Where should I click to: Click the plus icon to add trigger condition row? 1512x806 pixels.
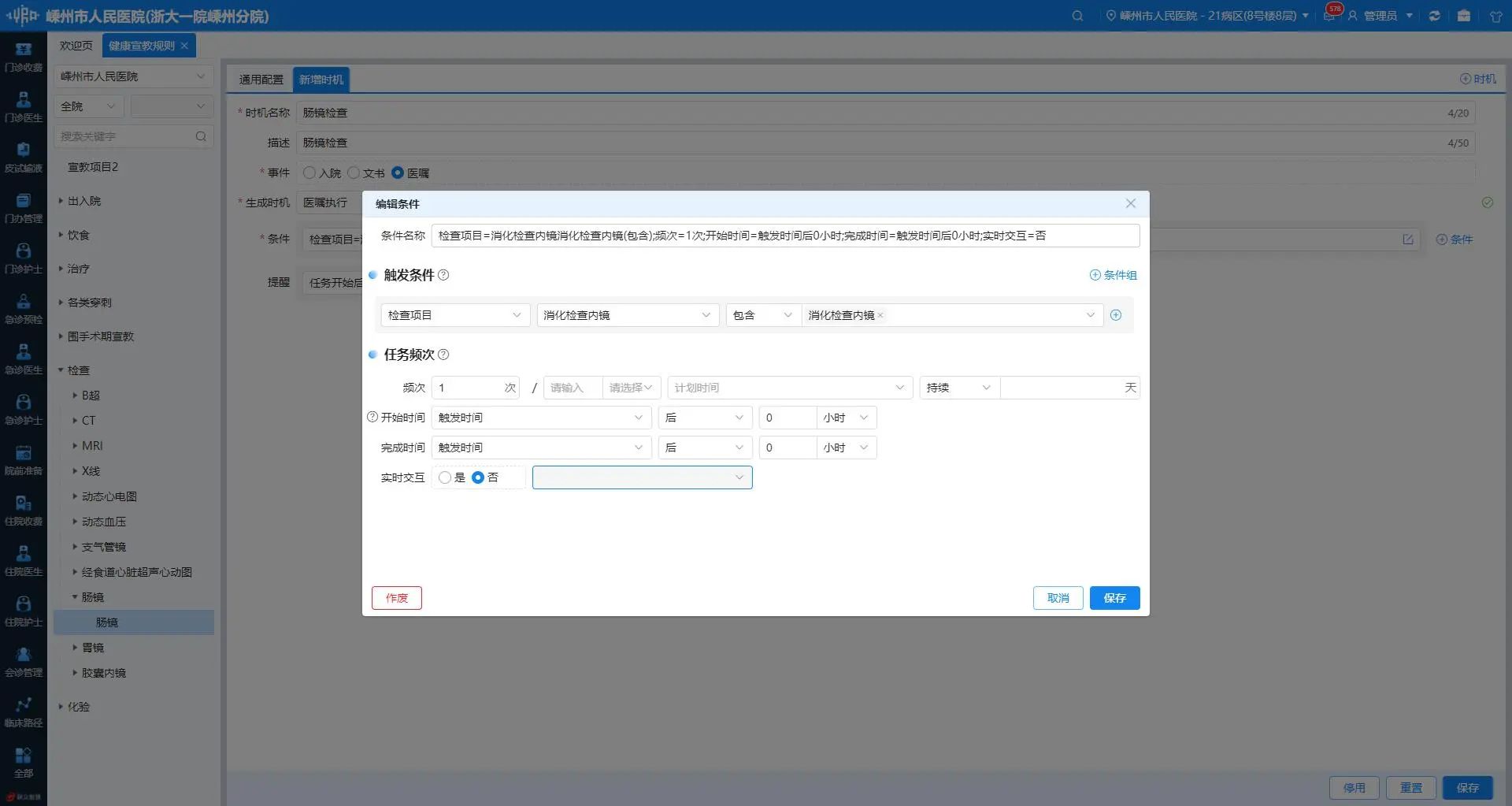click(1115, 315)
